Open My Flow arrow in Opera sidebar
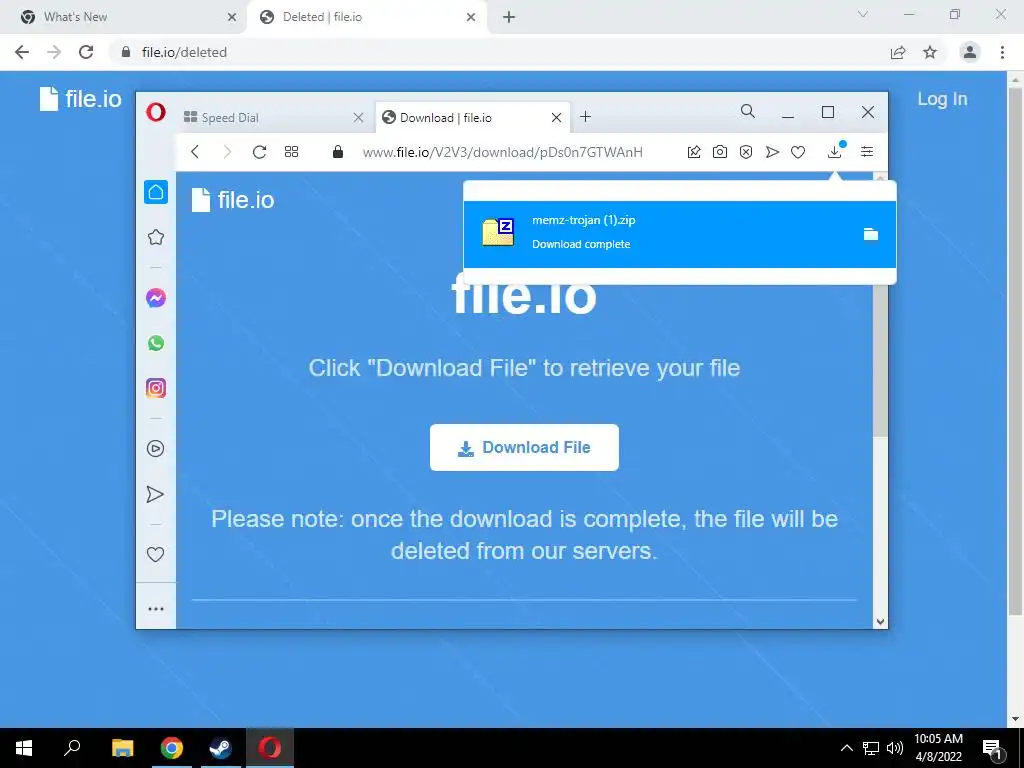The image size is (1024, 768). click(155, 494)
